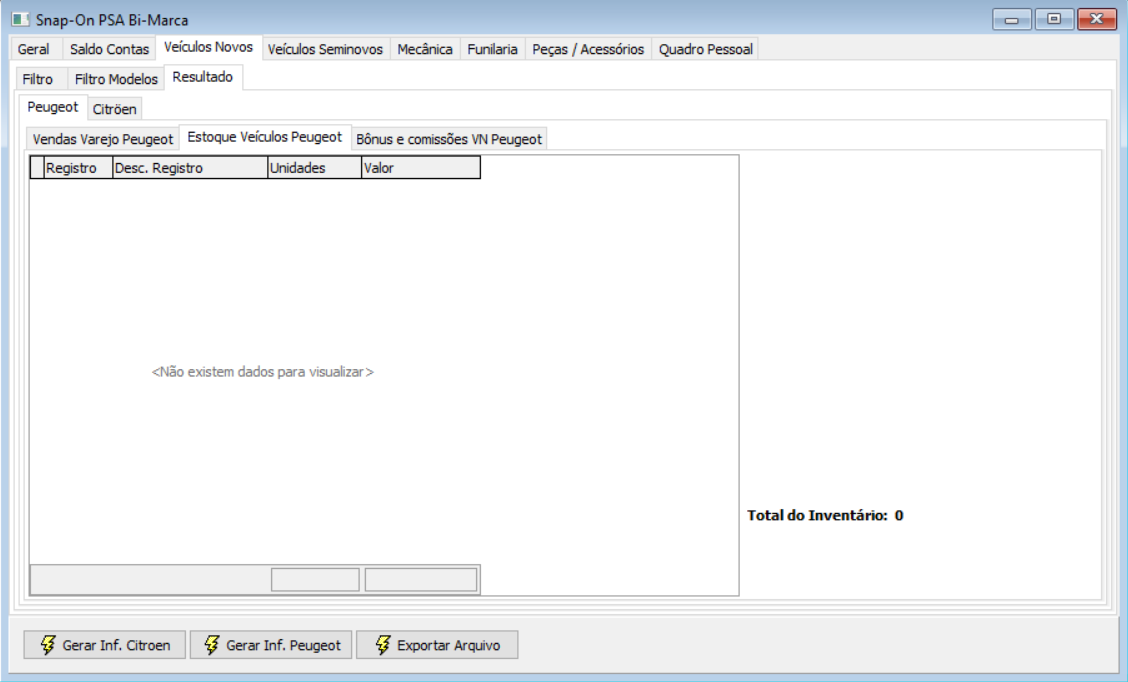This screenshot has height=682, width=1128.
Task: Sort by Desc. Registro column header
Action: [190, 168]
